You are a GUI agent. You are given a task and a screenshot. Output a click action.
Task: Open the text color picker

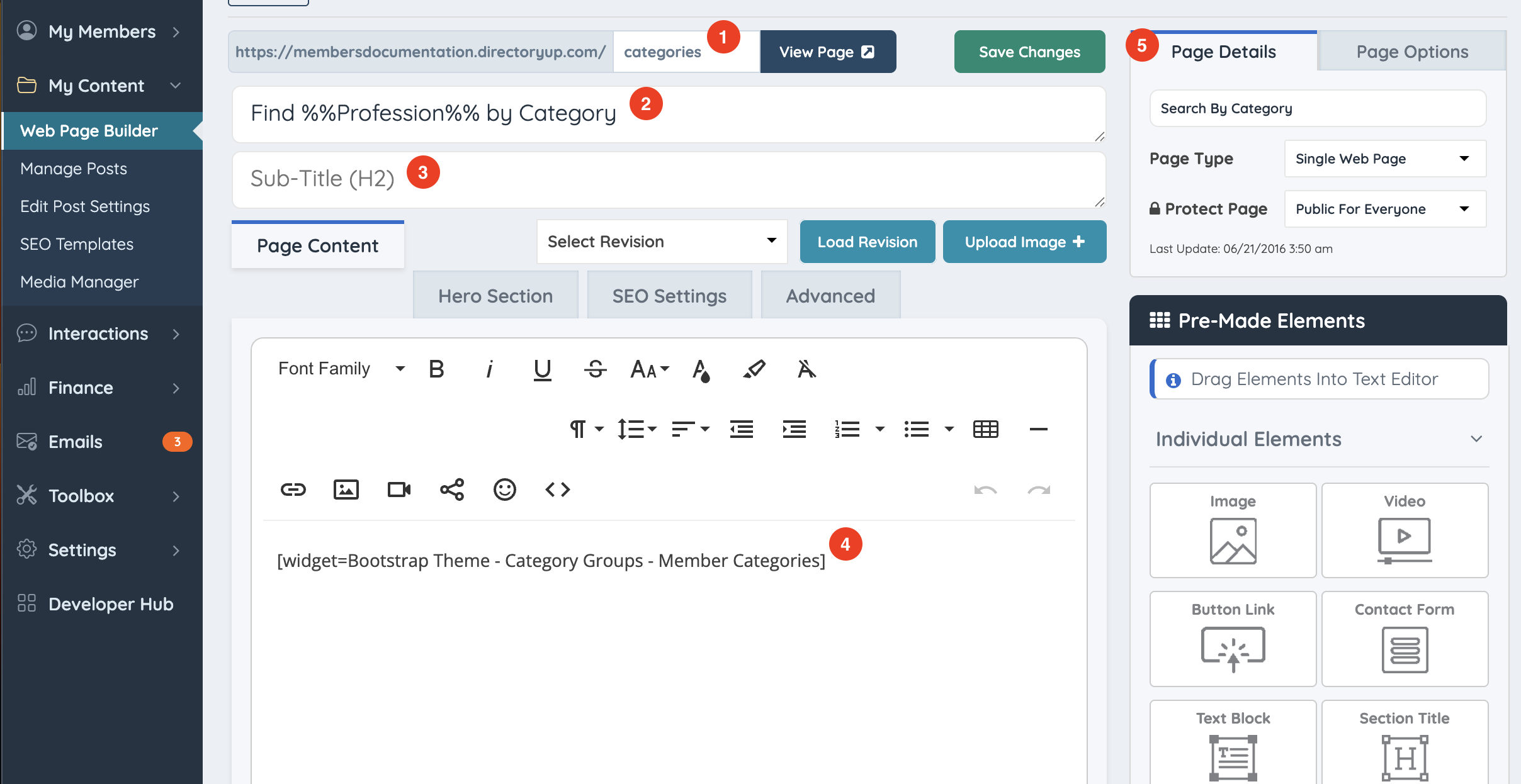coord(701,369)
